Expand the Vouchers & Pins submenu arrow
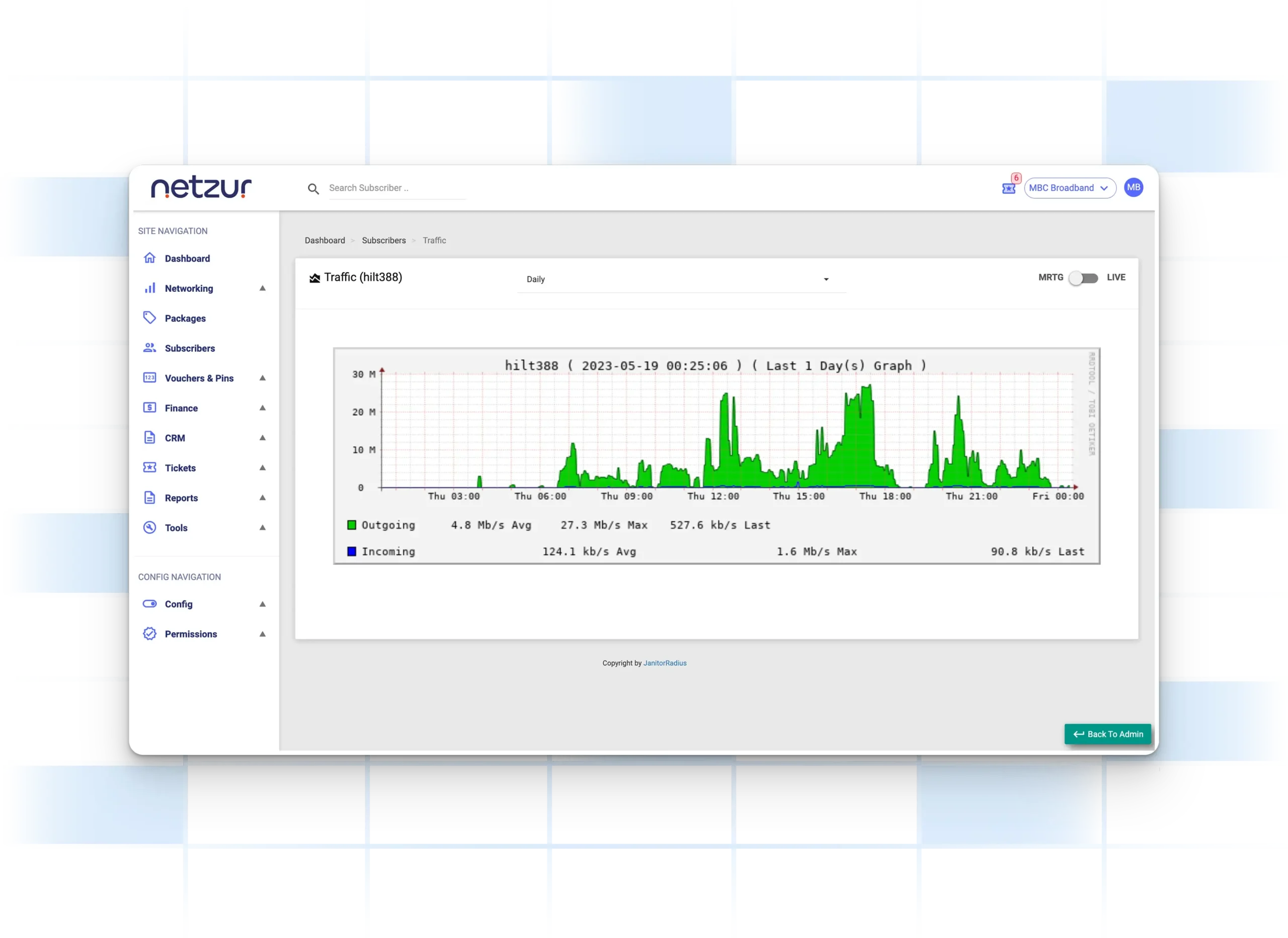 pos(262,378)
